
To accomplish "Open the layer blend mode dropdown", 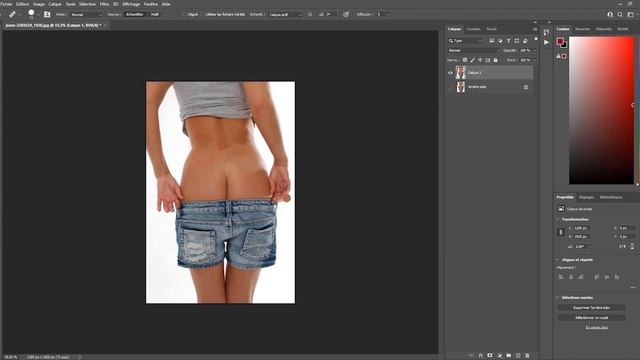I will 473,51.
